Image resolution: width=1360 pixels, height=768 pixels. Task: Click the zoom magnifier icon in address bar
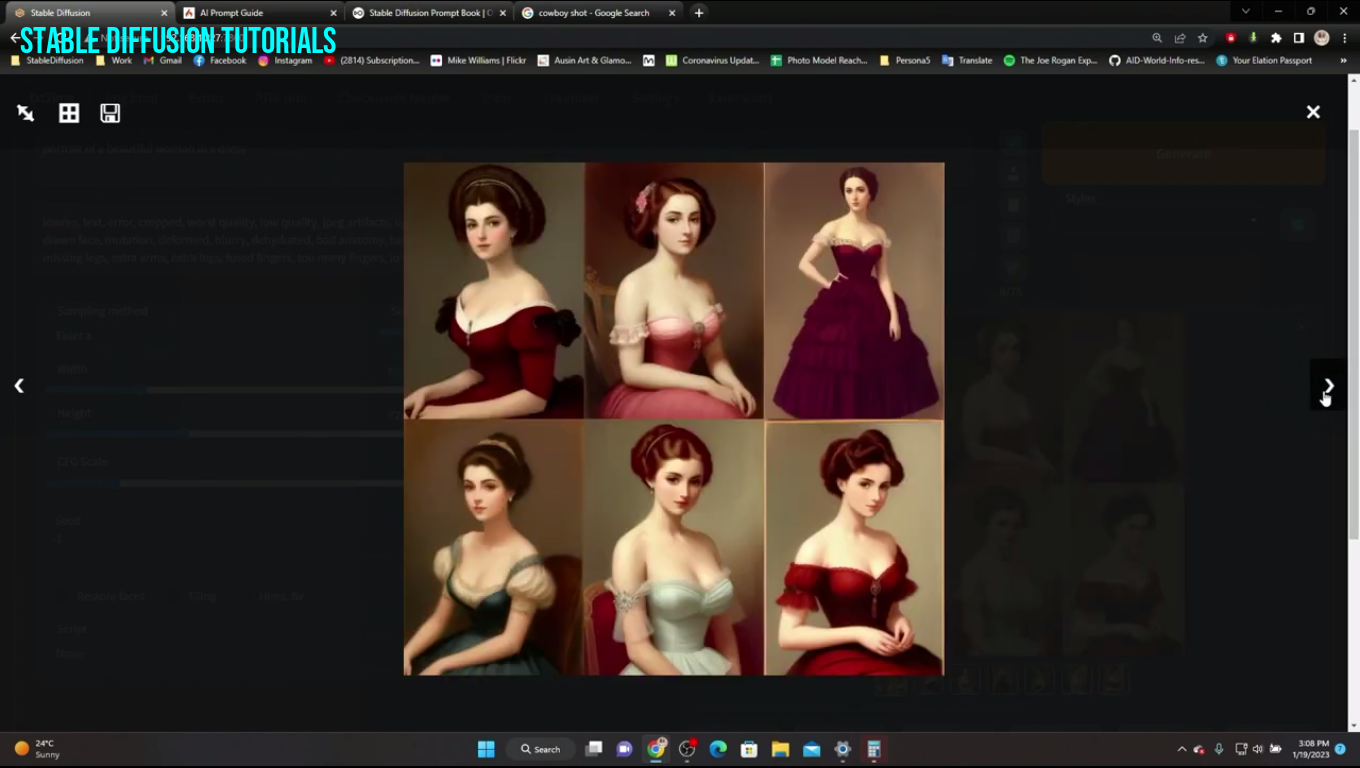(1157, 38)
